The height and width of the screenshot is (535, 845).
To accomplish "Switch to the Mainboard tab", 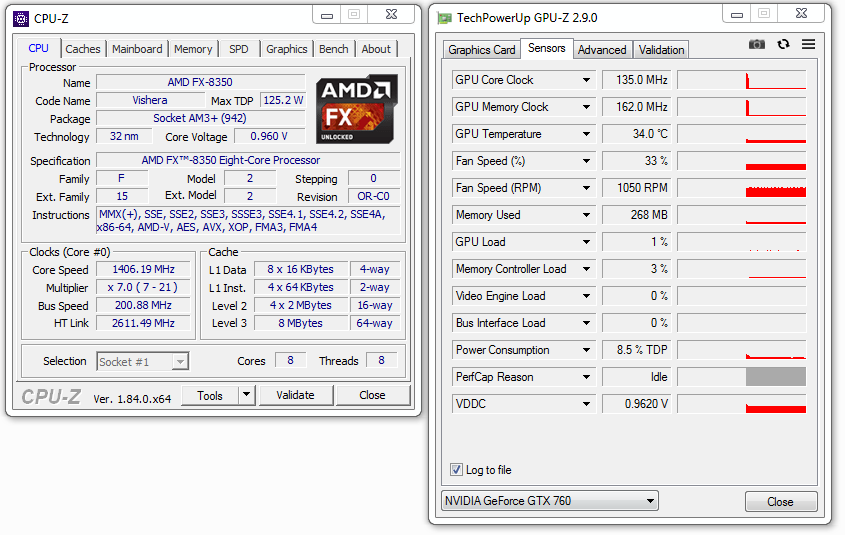I will point(137,49).
